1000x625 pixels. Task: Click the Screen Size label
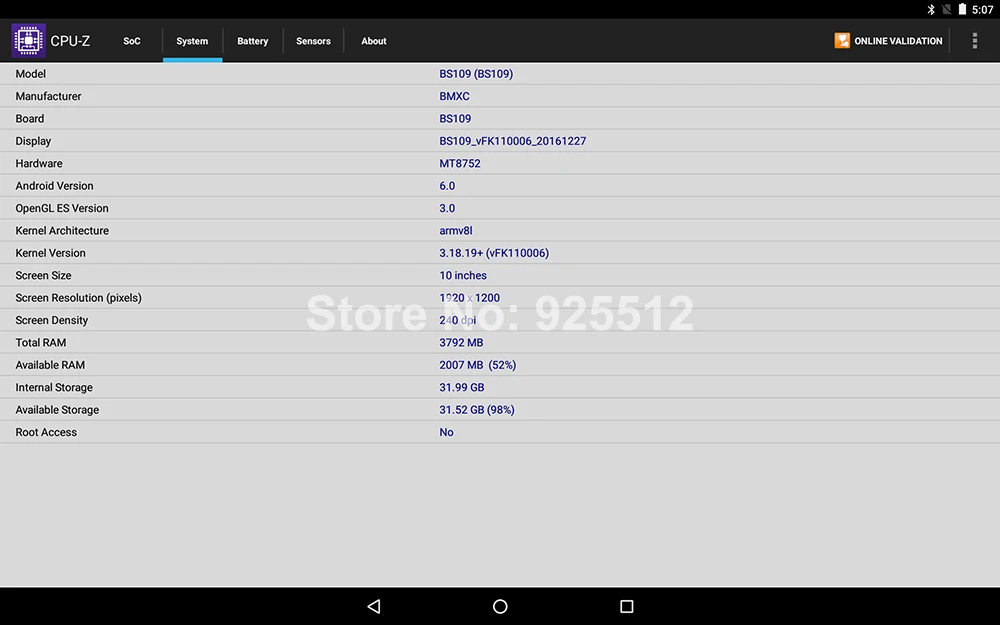pyautogui.click(x=43, y=276)
